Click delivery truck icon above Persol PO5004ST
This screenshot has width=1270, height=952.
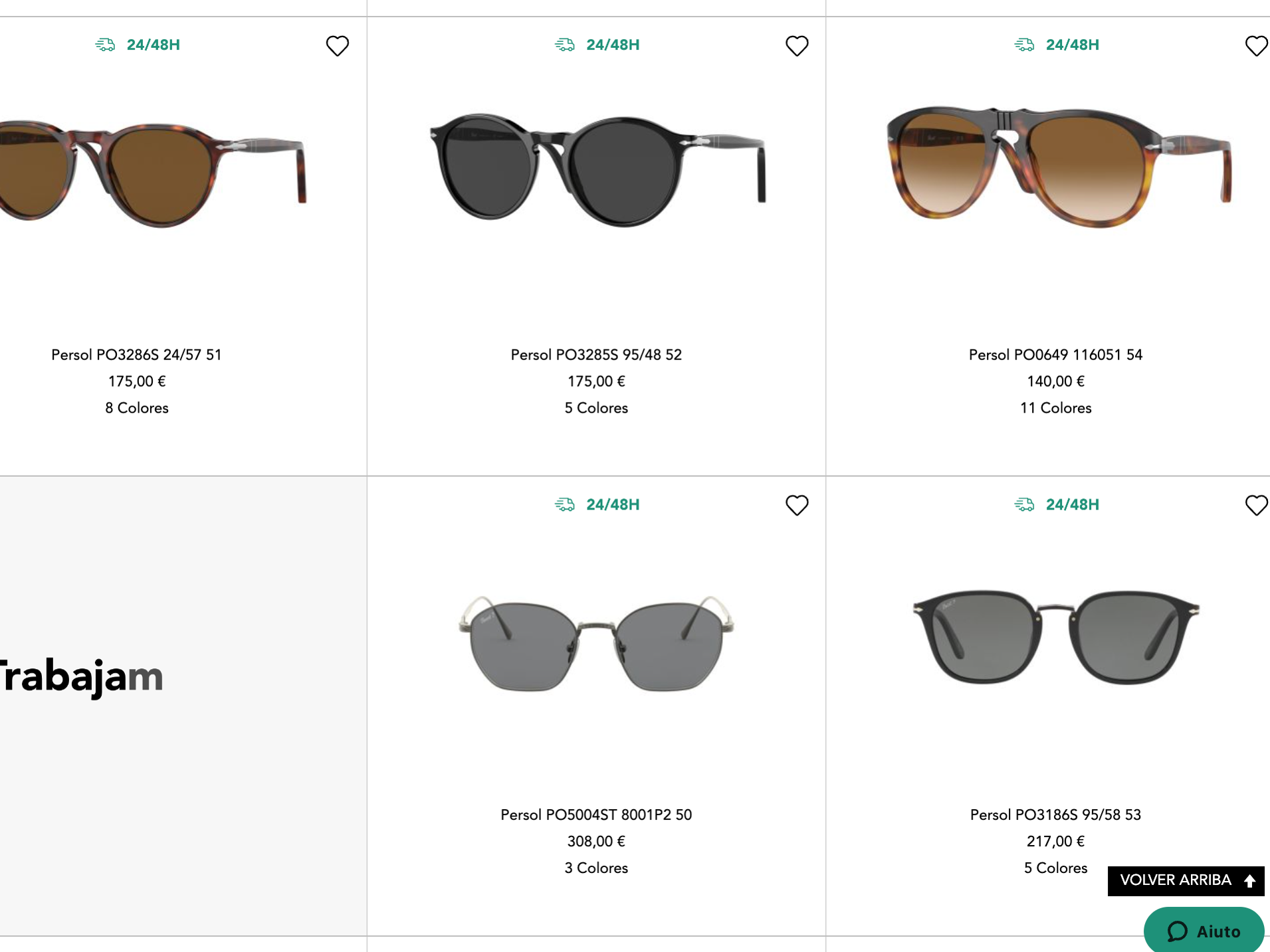tap(565, 504)
